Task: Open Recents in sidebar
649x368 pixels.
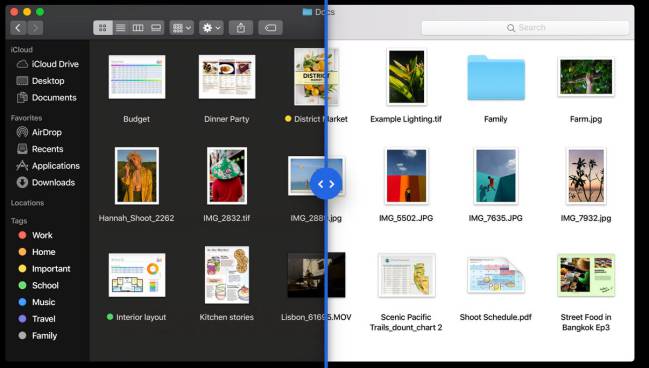Action: 40,149
